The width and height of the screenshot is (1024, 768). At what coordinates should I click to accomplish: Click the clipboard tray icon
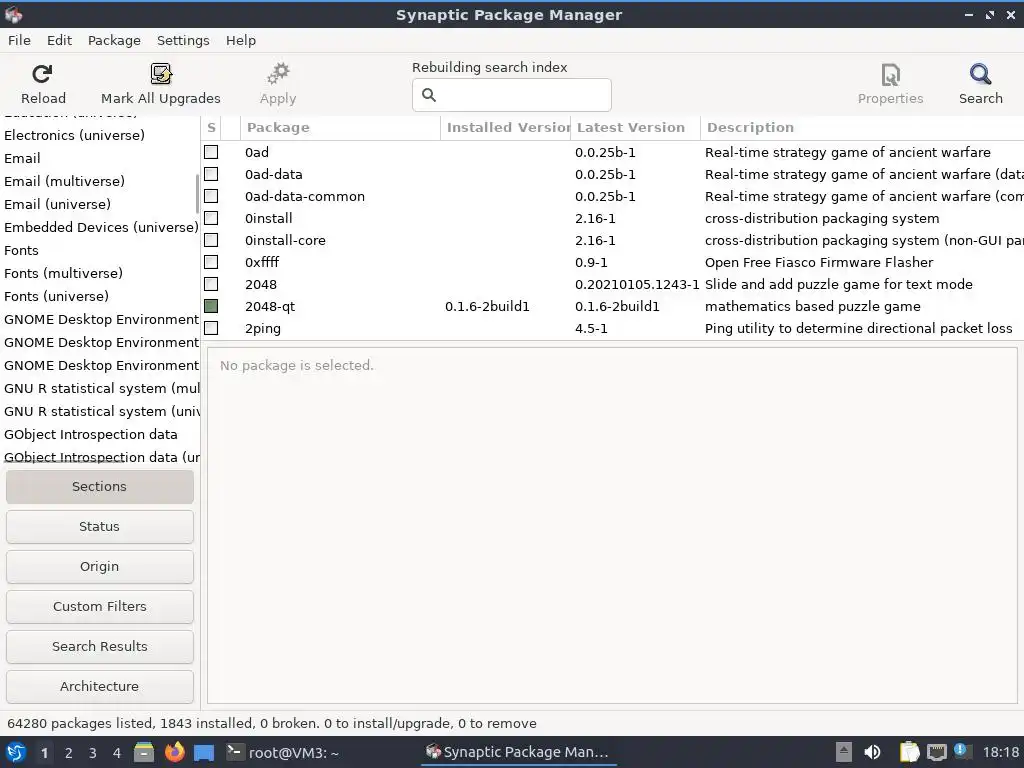coord(909,752)
